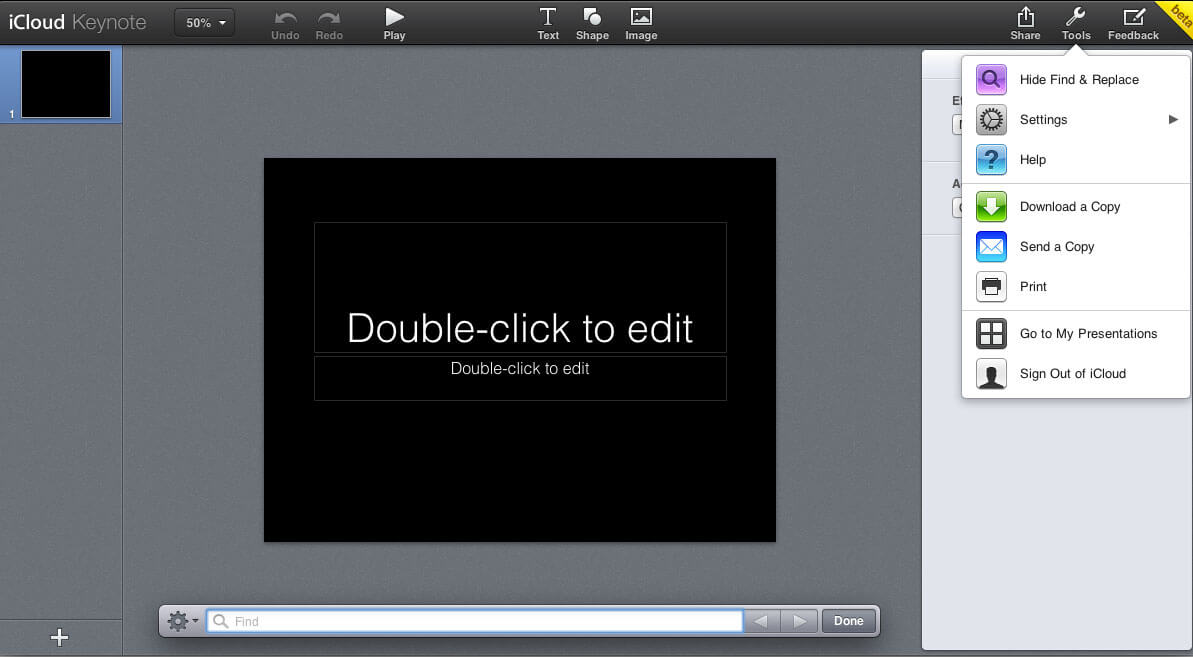Viewport: 1193px width, 657px height.
Task: Click the Redo arrow
Action: tap(329, 18)
